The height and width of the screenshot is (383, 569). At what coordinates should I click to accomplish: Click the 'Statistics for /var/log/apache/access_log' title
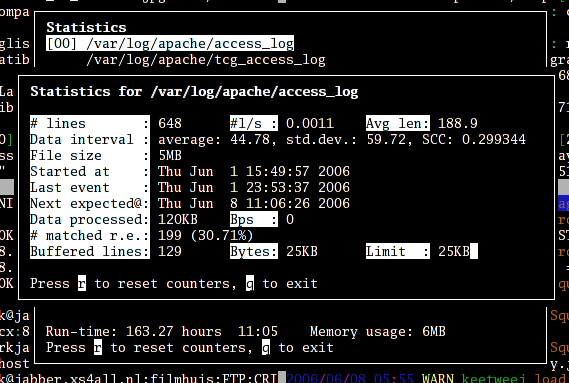click(x=194, y=91)
